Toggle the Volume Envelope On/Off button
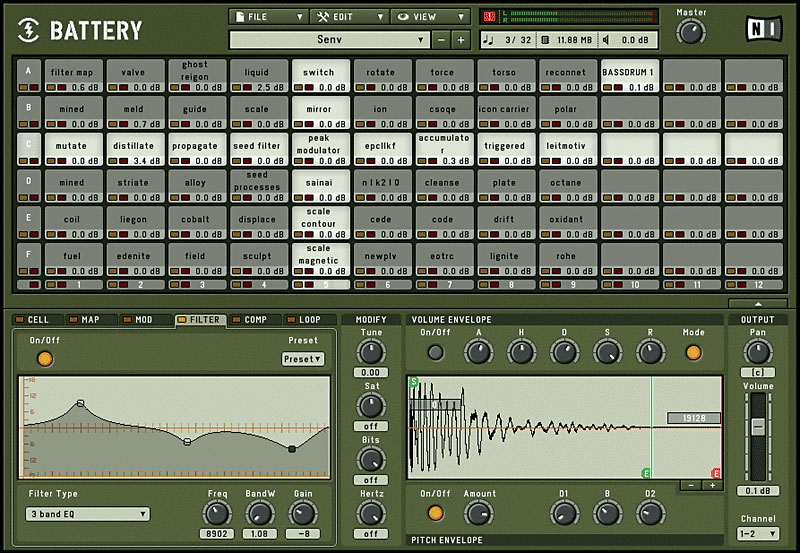Screen dimensions: 800x553 [435, 352]
